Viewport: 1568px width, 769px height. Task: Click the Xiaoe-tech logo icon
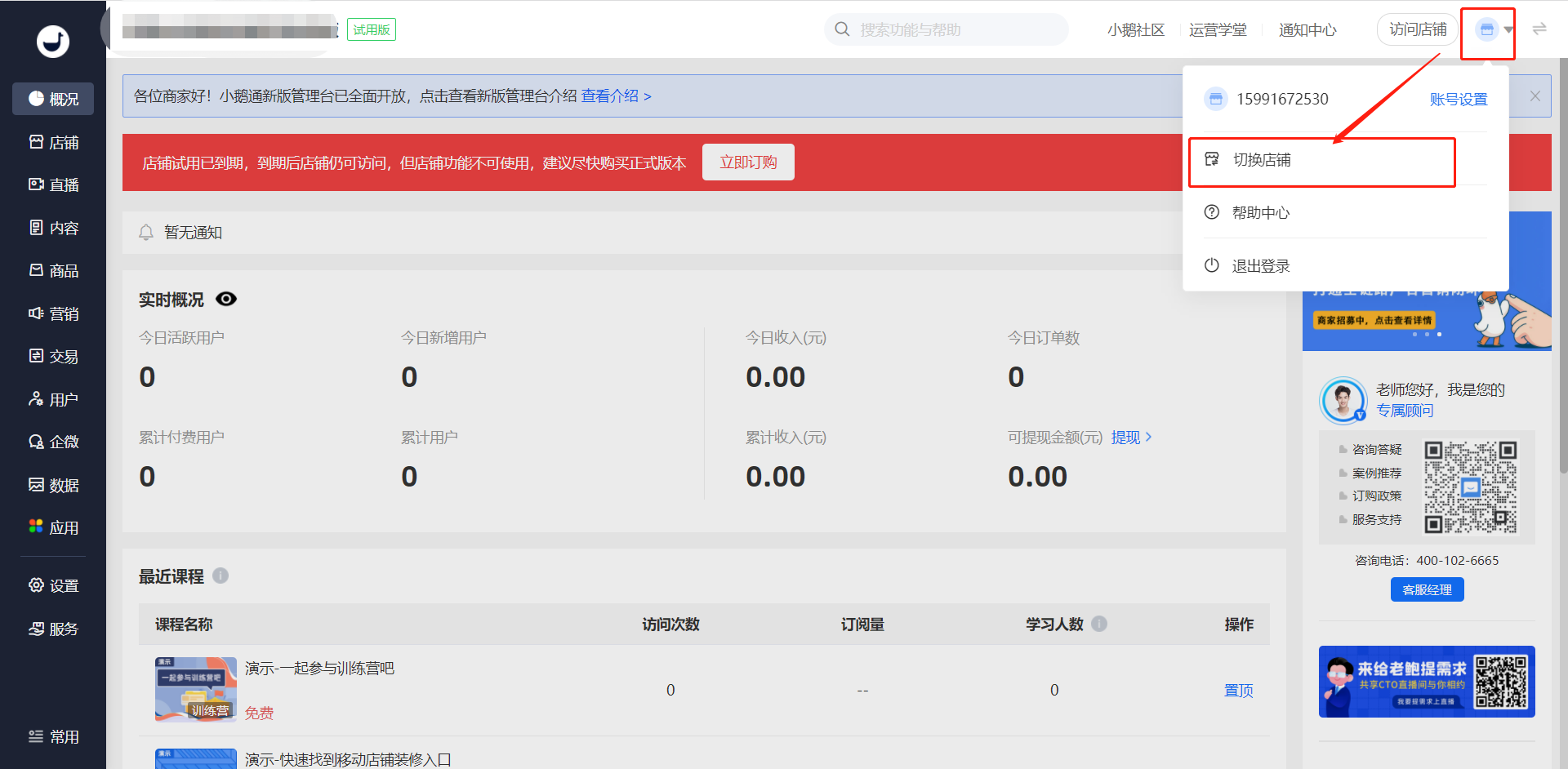click(x=53, y=41)
